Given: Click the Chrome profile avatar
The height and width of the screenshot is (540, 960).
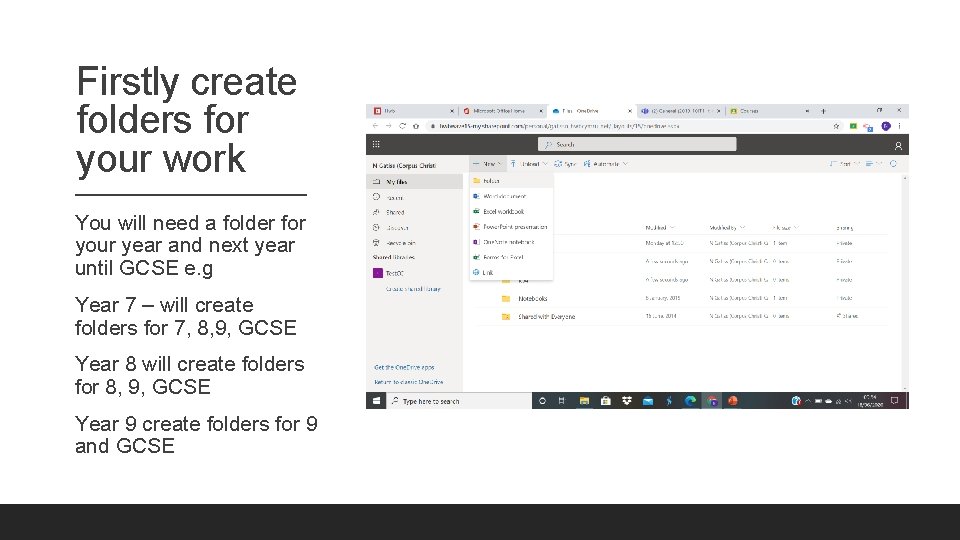Looking at the screenshot, I should click(x=886, y=126).
